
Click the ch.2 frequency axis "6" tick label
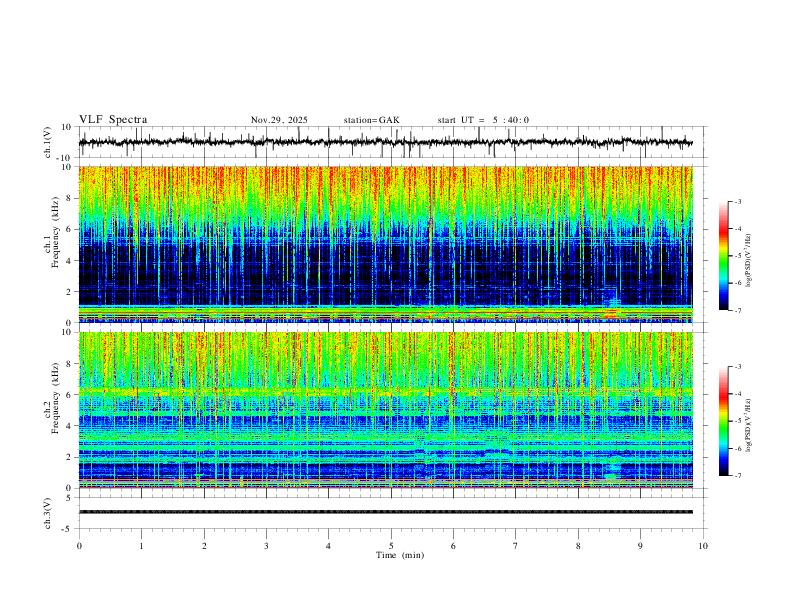tap(70, 394)
